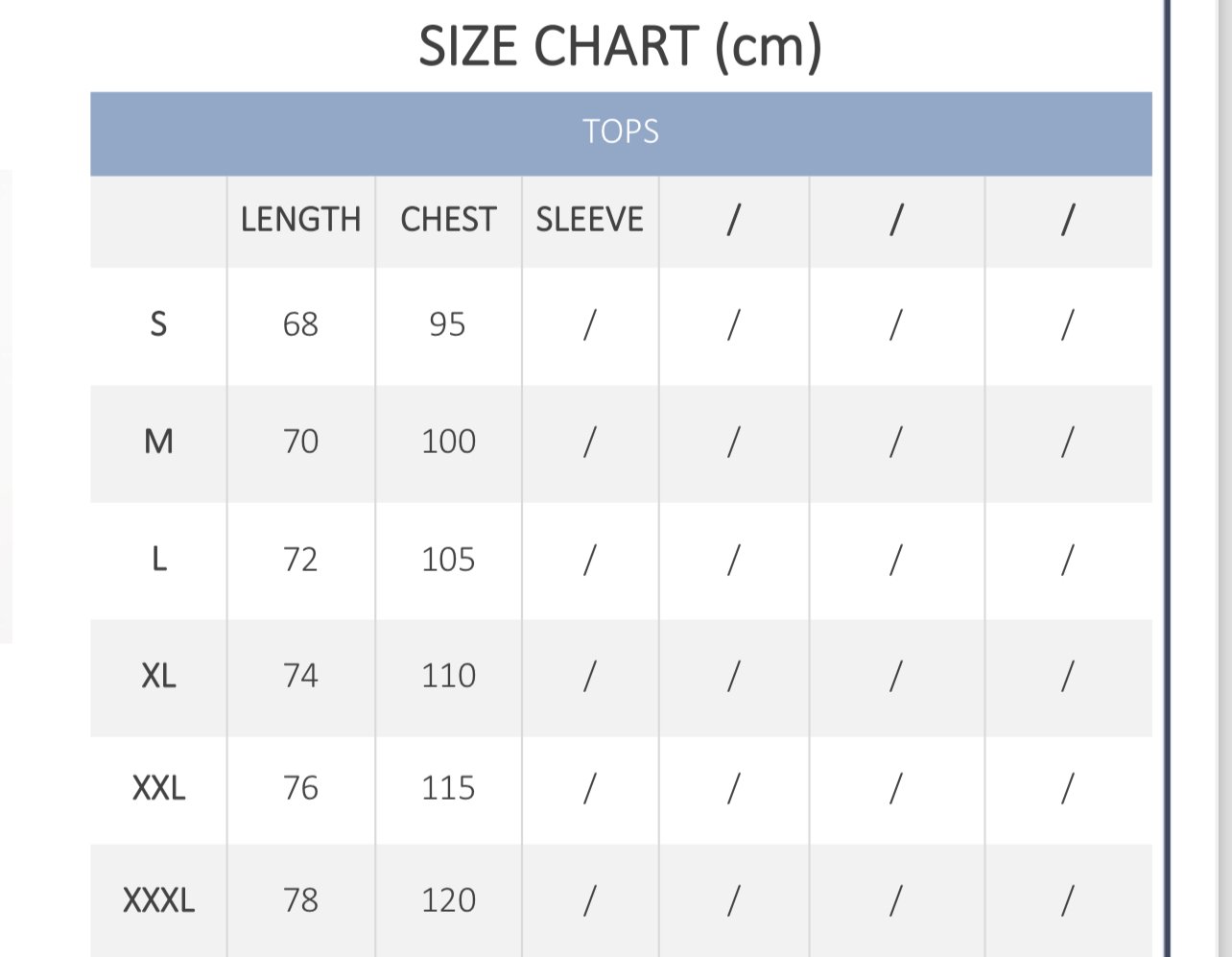Select the chest value 120
1232x957 pixels.
(x=448, y=900)
